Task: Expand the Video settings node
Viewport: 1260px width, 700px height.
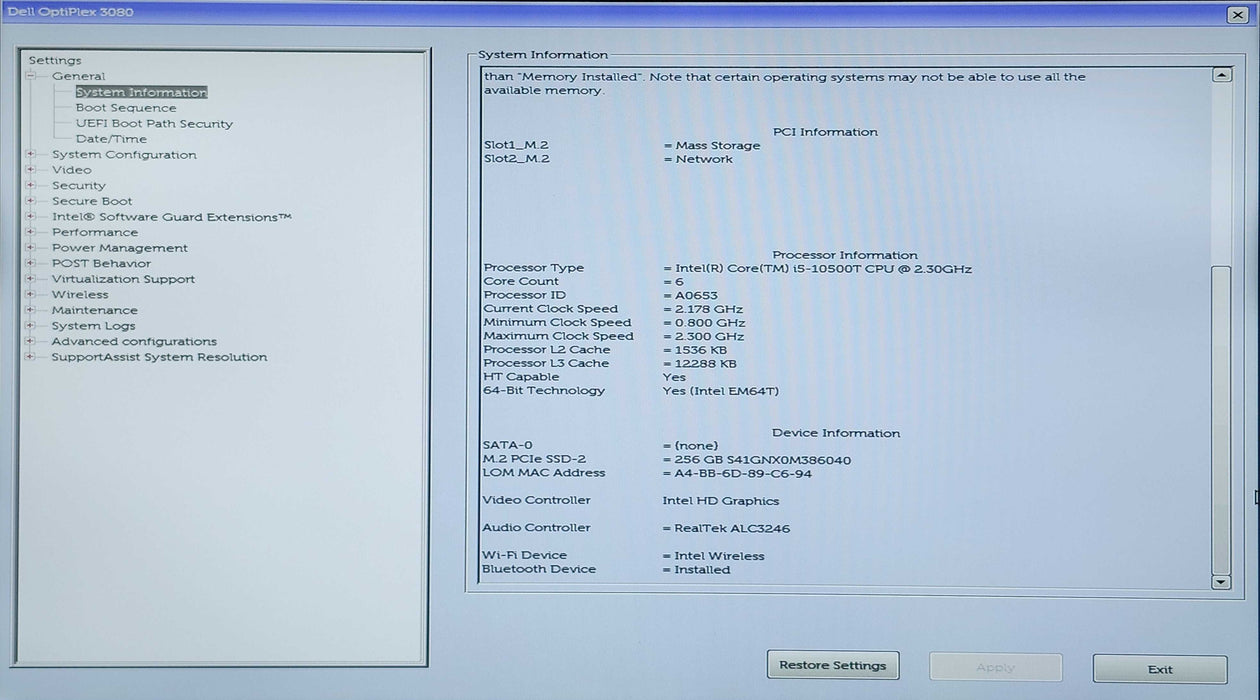Action: coord(31,170)
